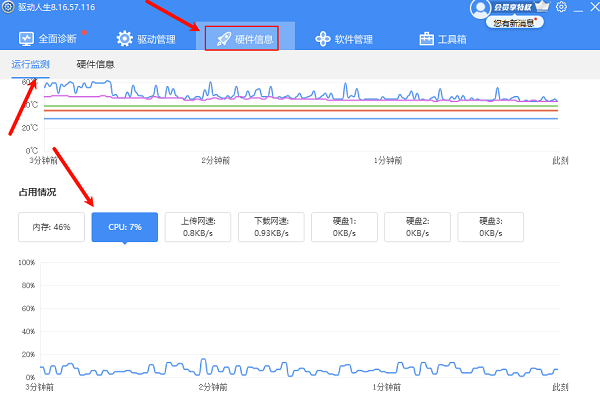
Task: Click the 20℃ label on temperature chart
Action: click(x=30, y=128)
